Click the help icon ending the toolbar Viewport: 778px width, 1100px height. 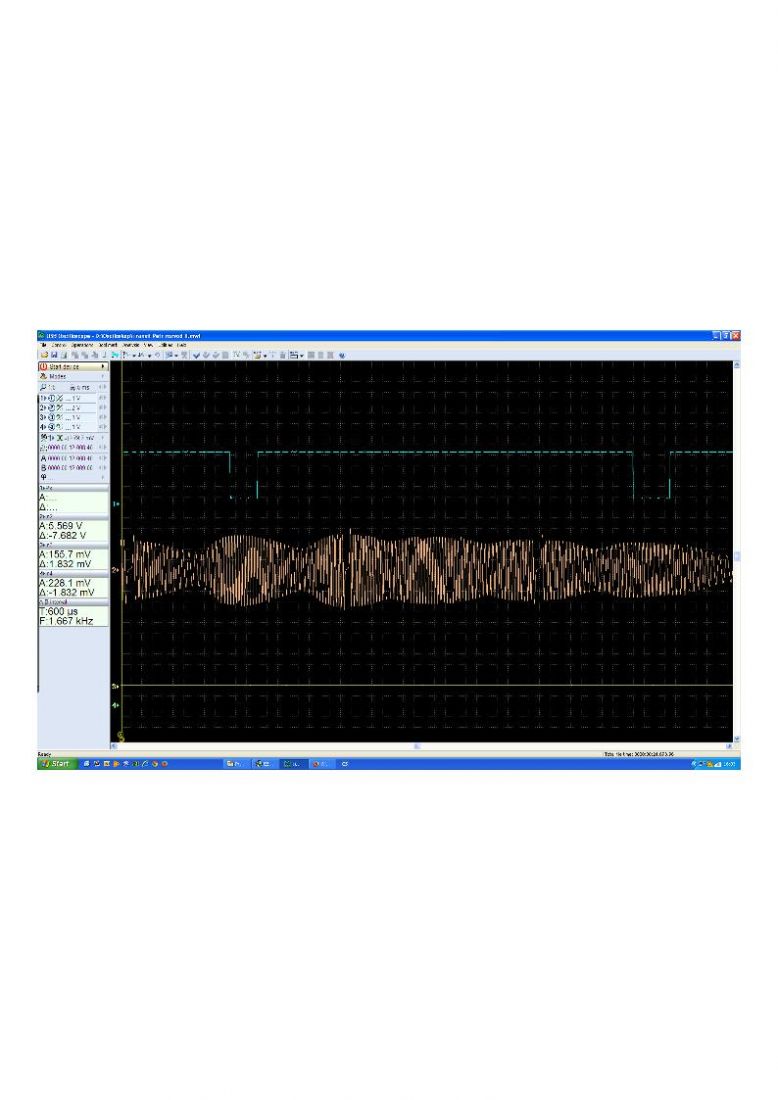[x=342, y=356]
